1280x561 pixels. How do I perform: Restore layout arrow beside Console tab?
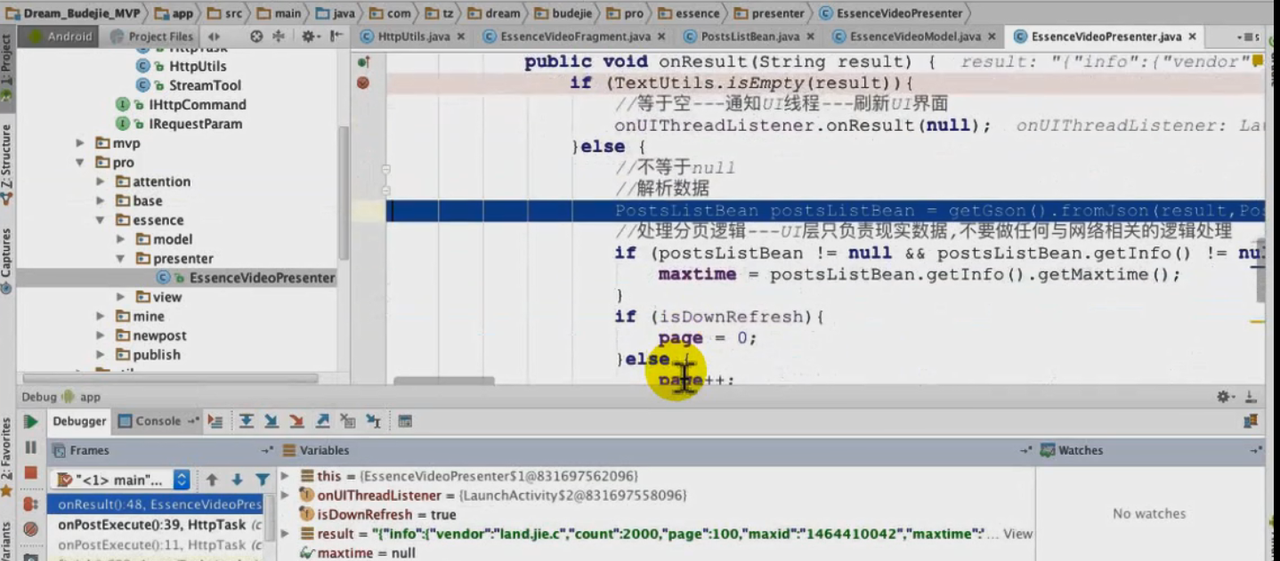[194, 422]
